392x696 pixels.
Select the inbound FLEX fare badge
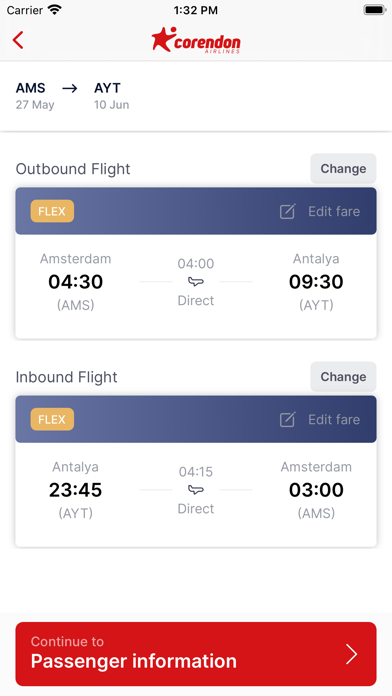click(x=52, y=419)
